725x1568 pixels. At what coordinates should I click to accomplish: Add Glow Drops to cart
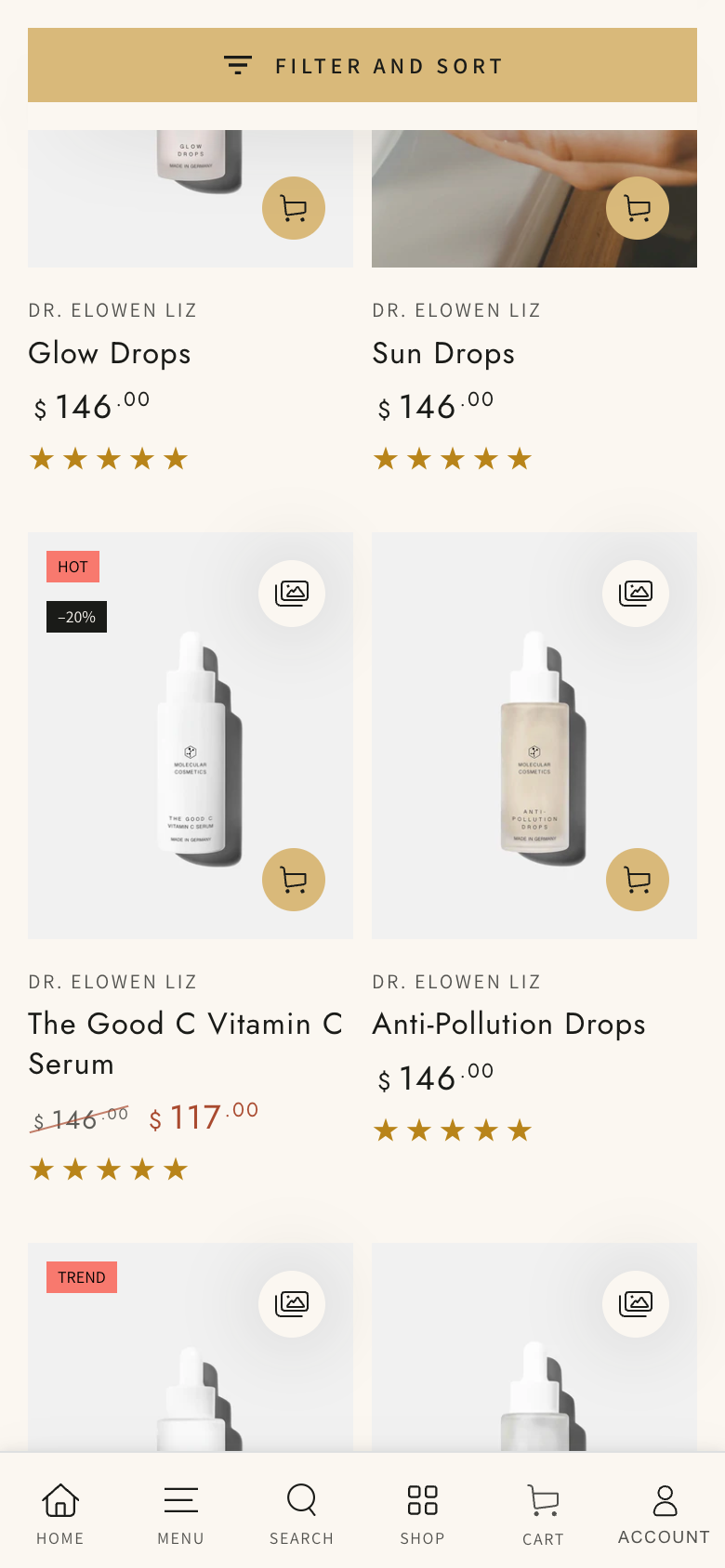294,208
